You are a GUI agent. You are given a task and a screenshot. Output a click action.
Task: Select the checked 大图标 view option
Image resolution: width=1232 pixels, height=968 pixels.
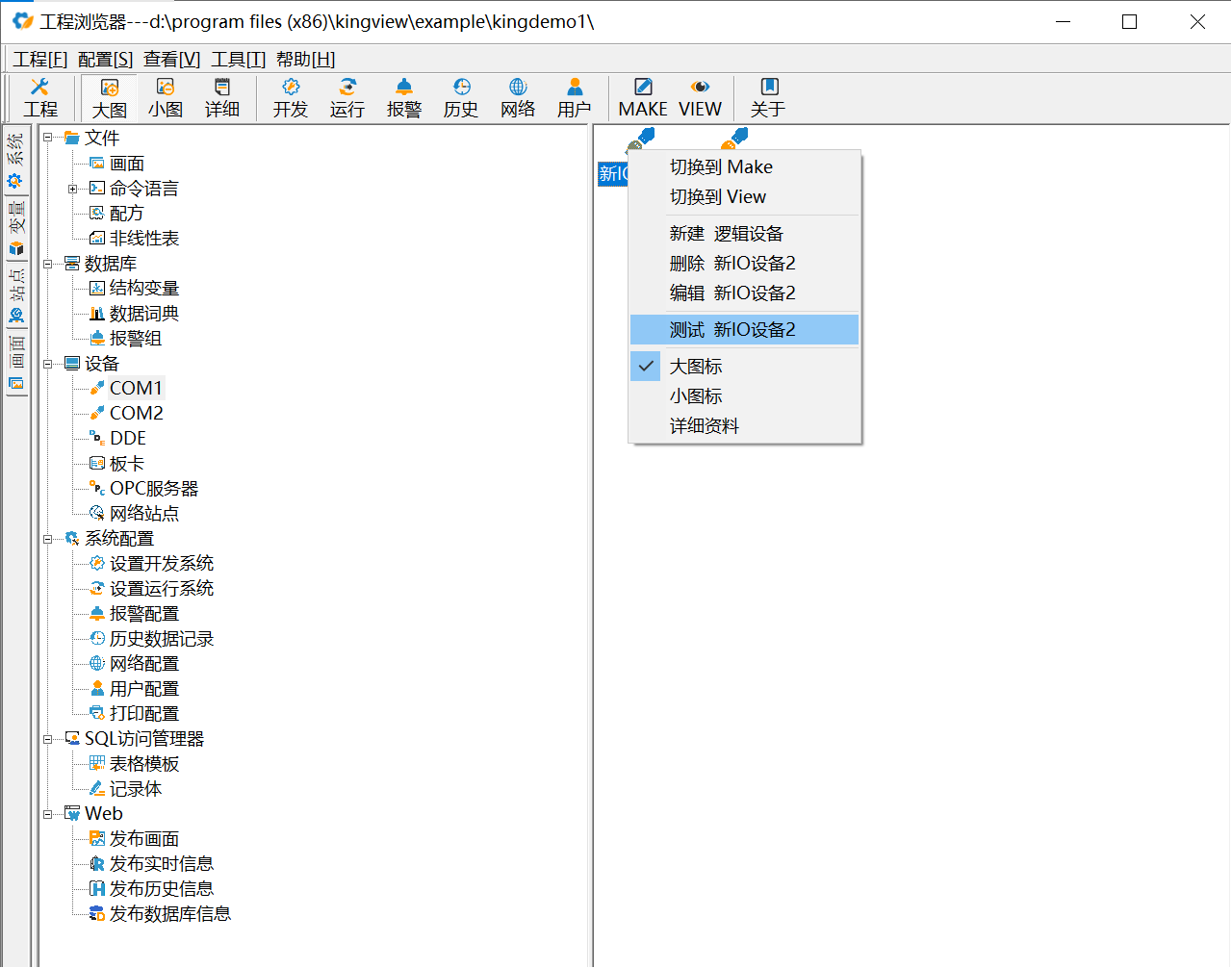696,367
